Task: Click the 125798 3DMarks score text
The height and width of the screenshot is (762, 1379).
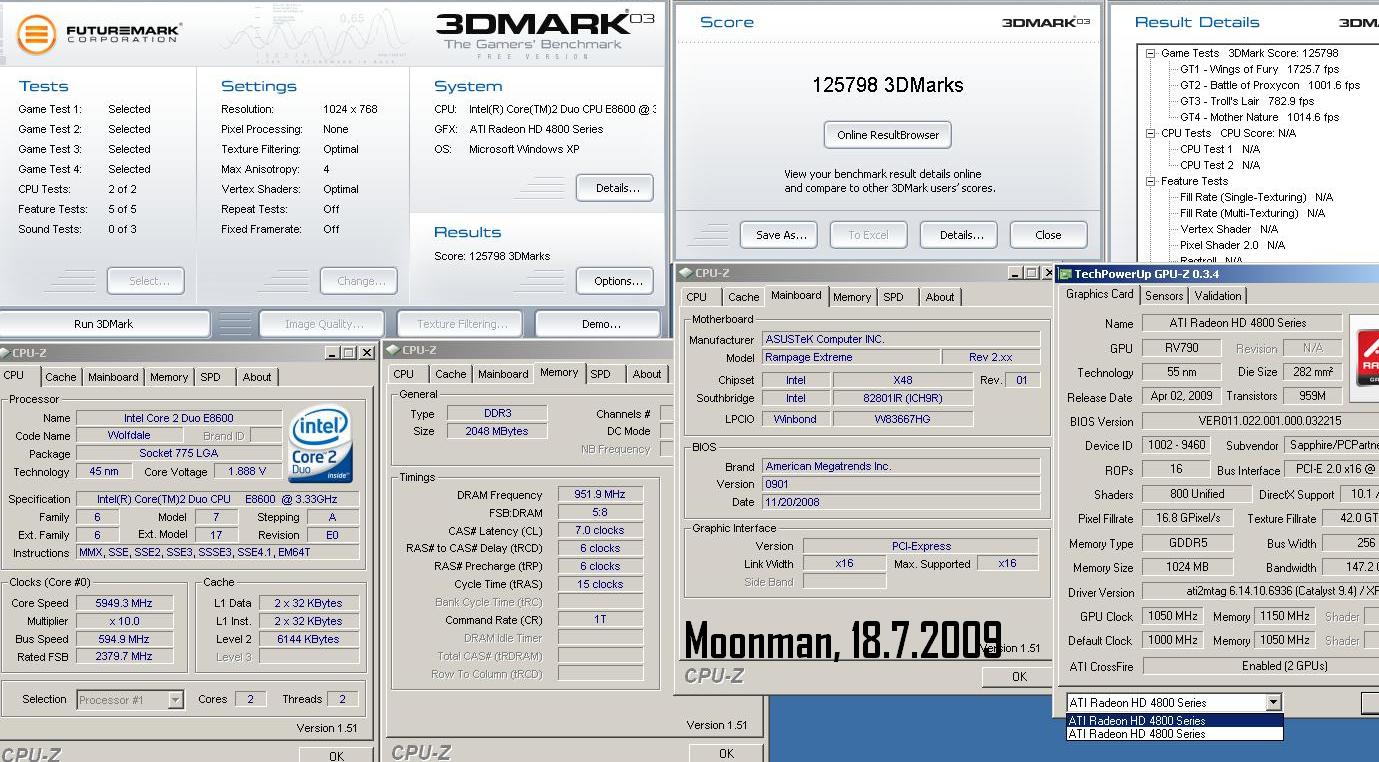Action: [888, 85]
